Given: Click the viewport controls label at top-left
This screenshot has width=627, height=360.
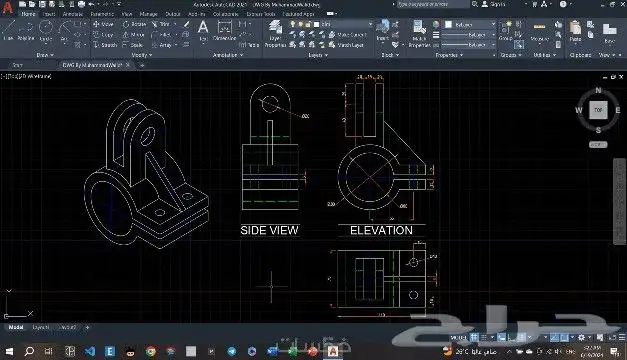Looking at the screenshot, I should tap(26, 76).
